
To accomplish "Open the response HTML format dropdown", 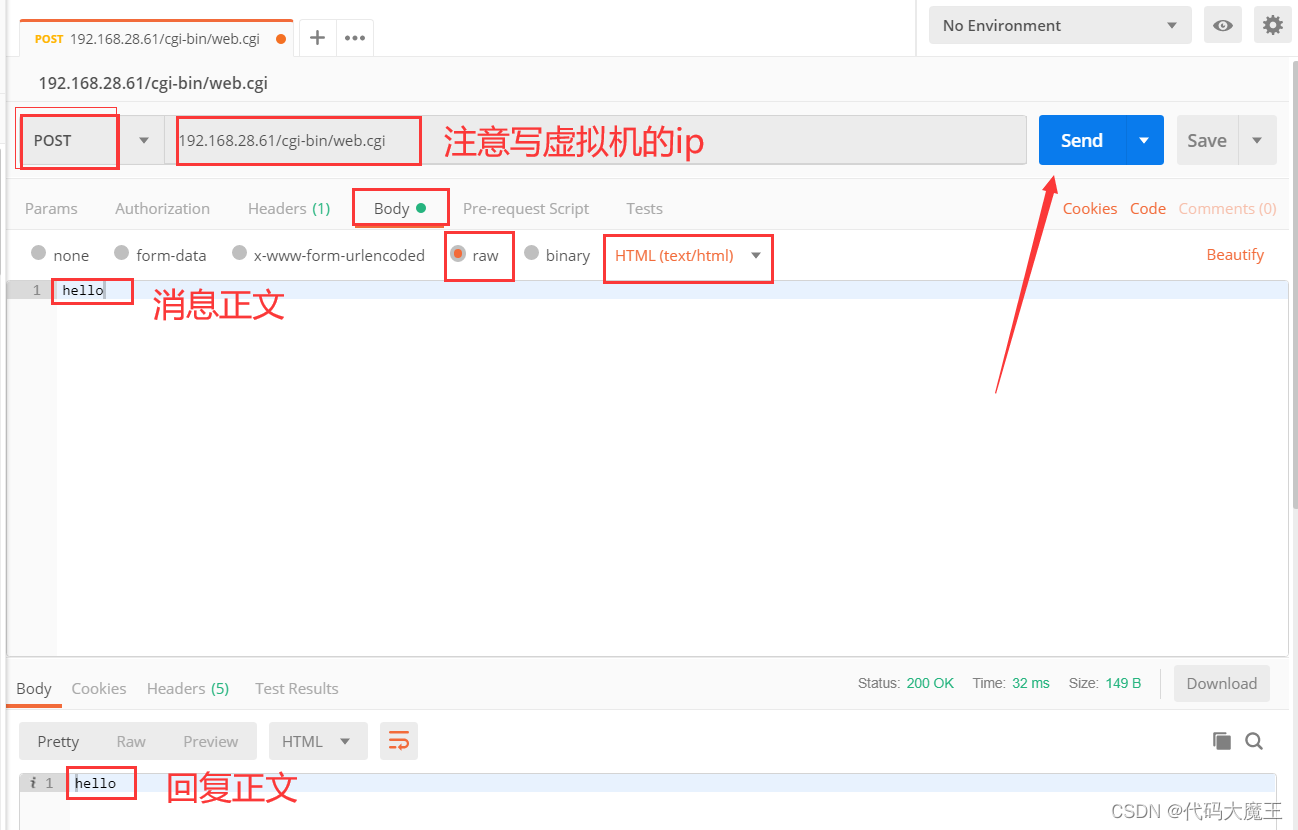I will [318, 741].
